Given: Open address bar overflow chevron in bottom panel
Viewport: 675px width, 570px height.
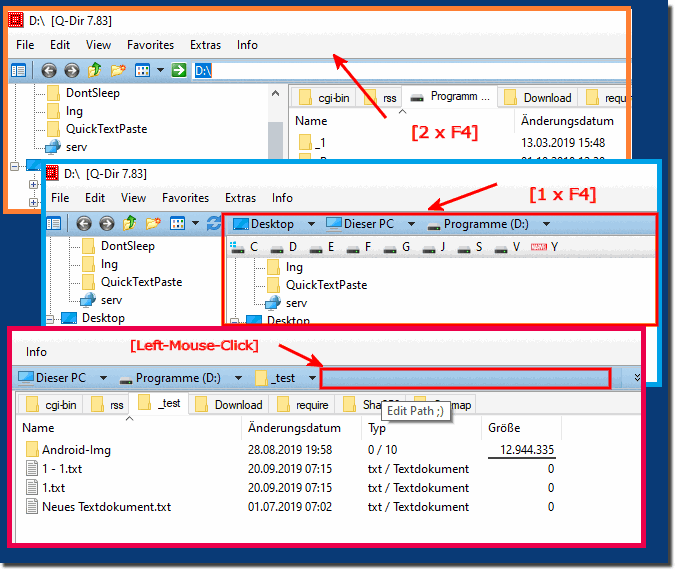Looking at the screenshot, I should 637,378.
